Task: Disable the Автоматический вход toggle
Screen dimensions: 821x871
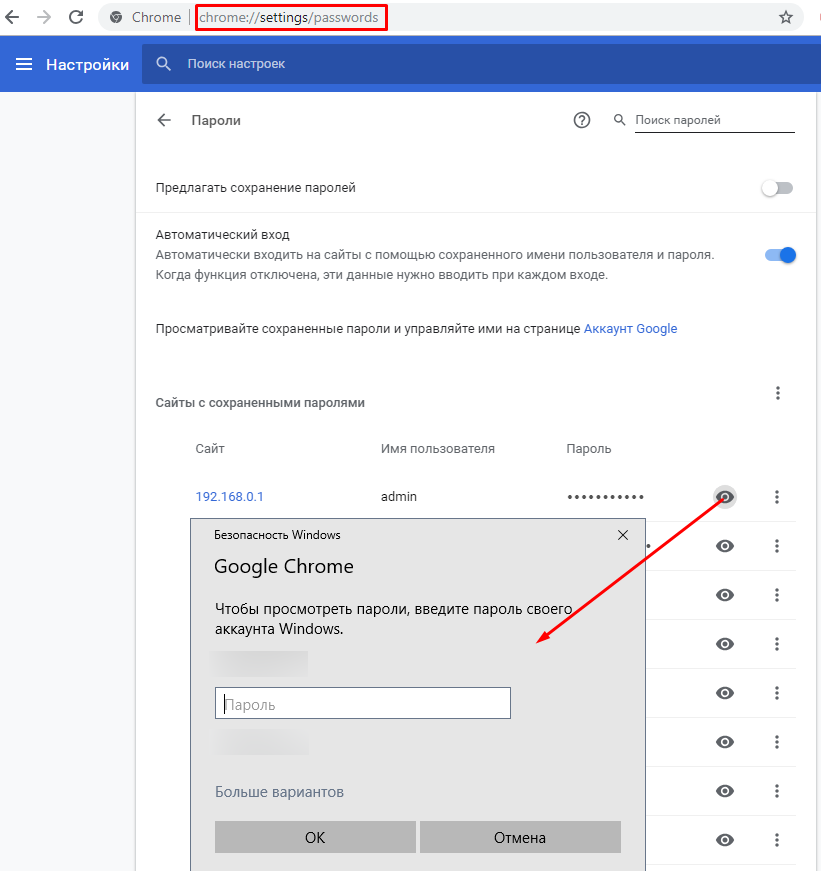Action: (x=780, y=255)
